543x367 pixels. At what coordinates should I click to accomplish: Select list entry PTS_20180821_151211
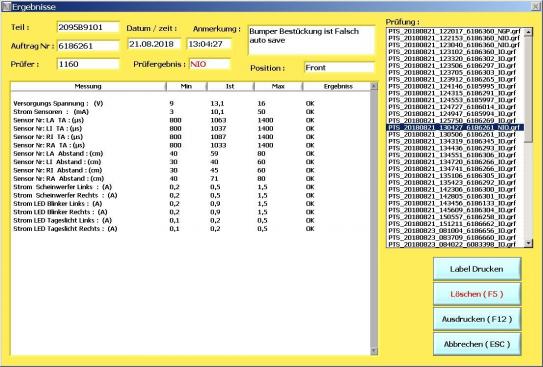click(x=454, y=224)
